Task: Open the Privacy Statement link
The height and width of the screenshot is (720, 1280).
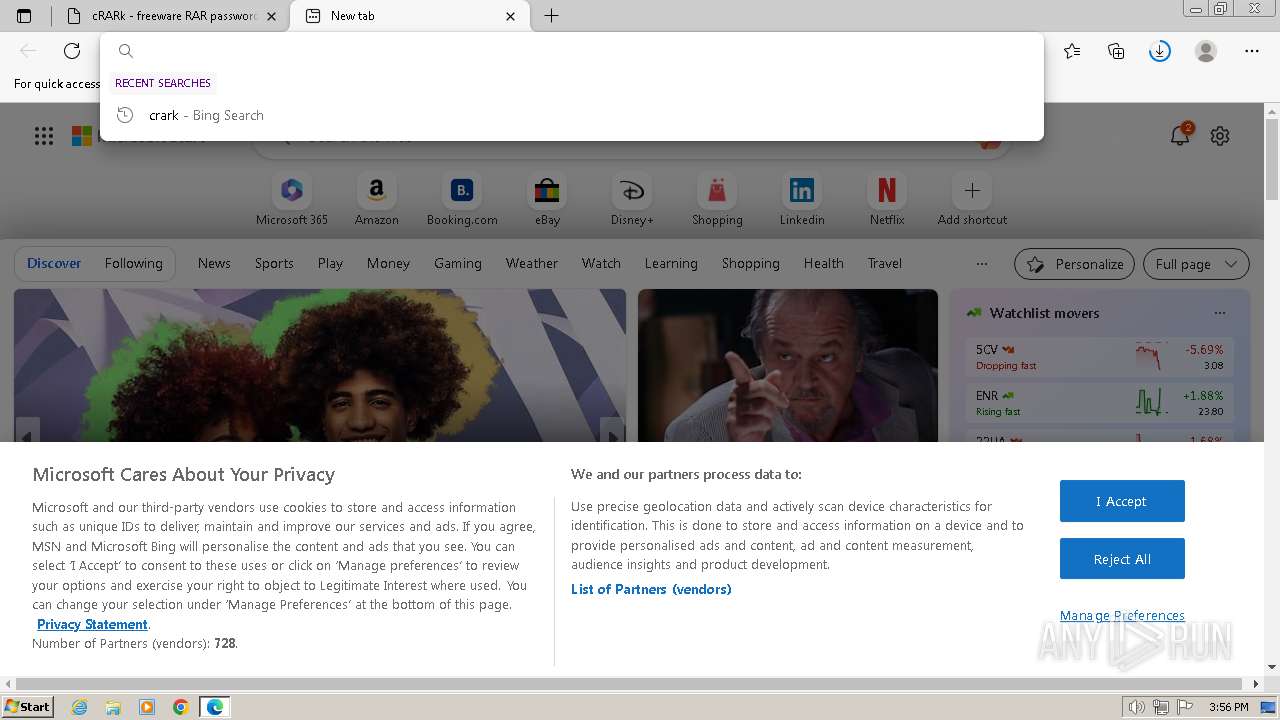Action: coord(92,624)
